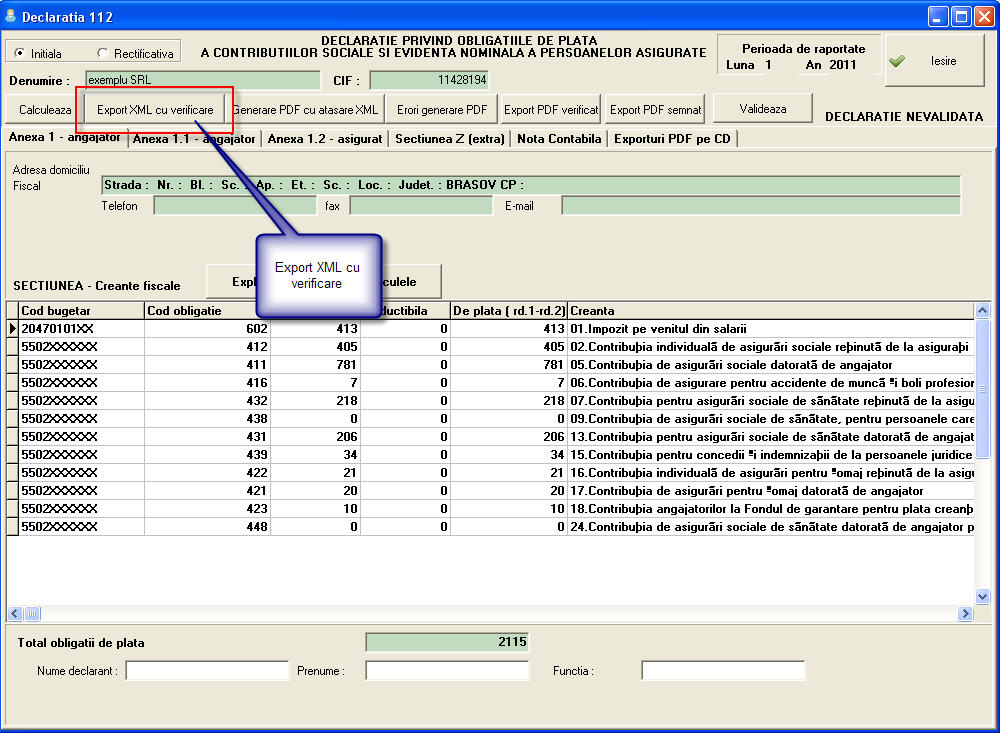
Task: Select the row with Cod bugetar 20470101XX
Action: coord(80,328)
